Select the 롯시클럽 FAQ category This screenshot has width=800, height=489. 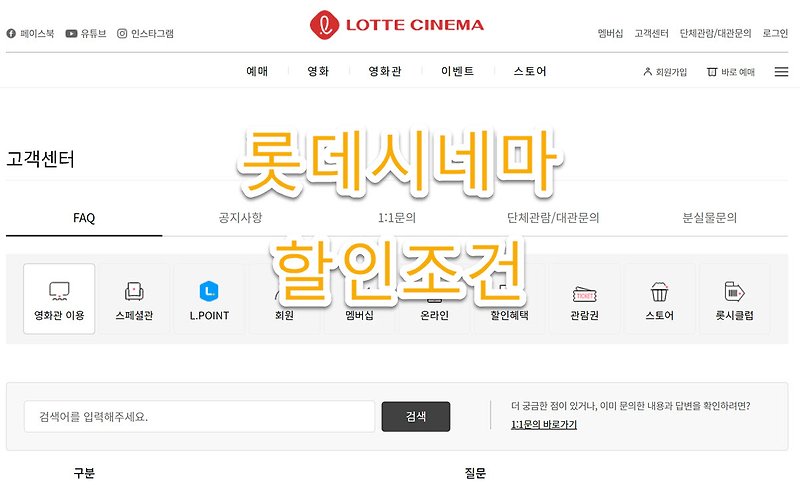click(x=734, y=299)
